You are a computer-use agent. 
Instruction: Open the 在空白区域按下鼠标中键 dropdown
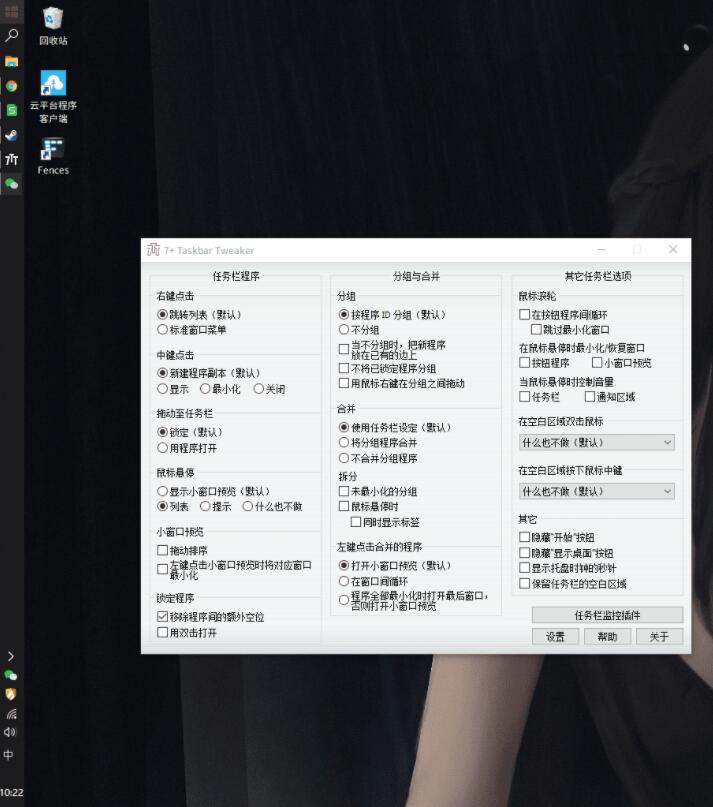click(597, 491)
